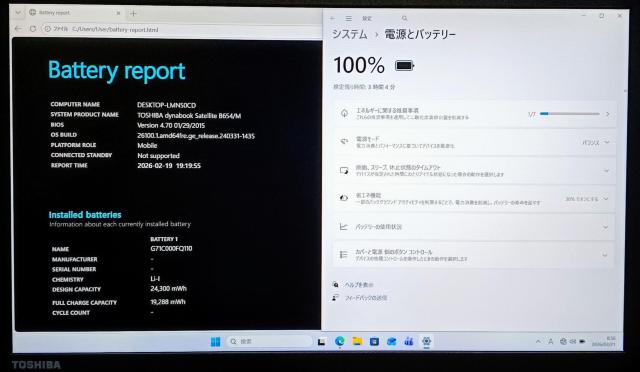Expand lid and power button controls section

(605, 255)
